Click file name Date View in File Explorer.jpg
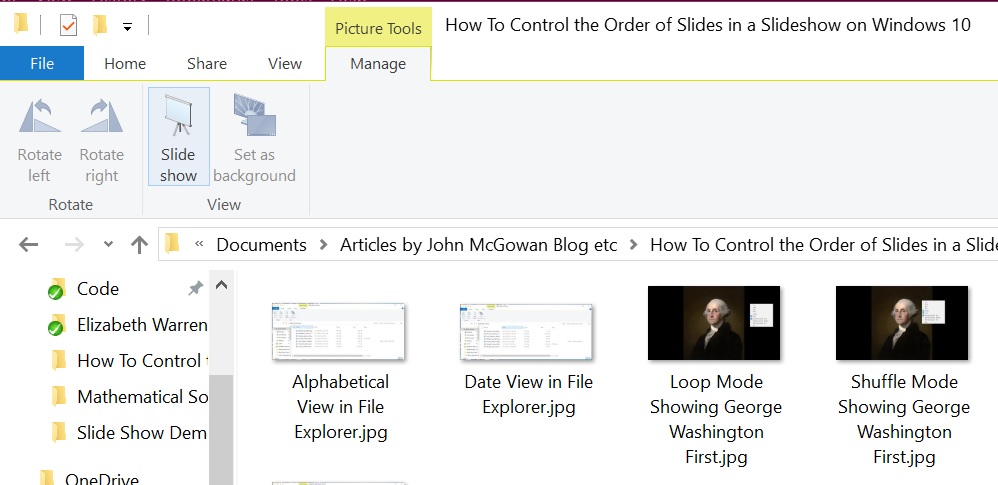 [528, 395]
